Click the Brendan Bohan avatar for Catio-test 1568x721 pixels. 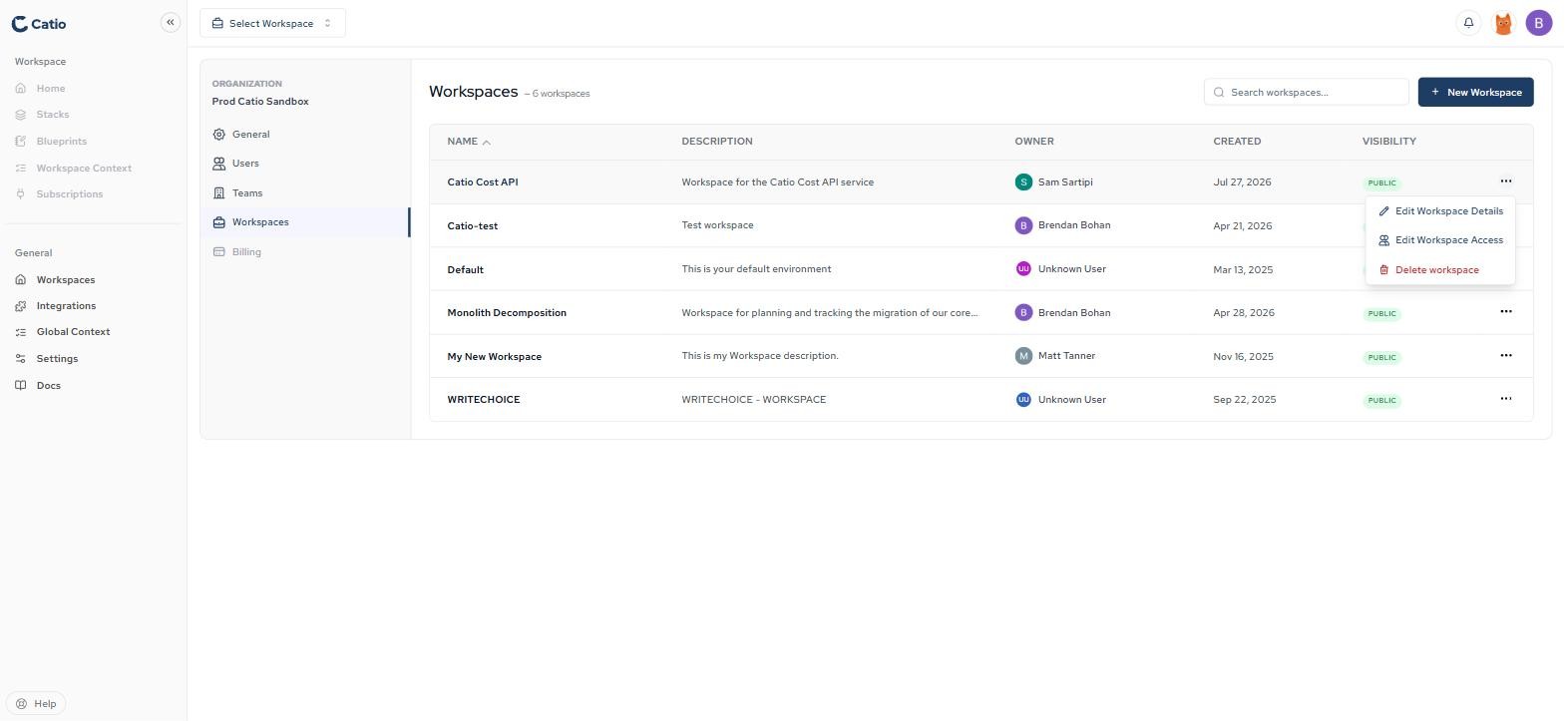1023,225
